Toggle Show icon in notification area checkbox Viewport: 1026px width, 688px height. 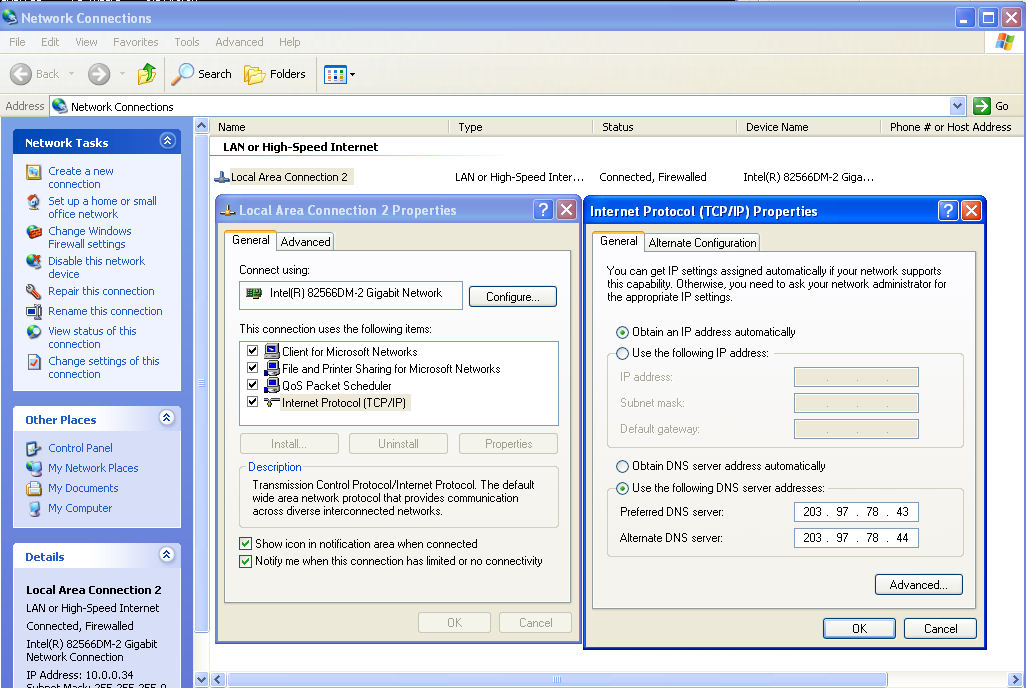[x=246, y=544]
